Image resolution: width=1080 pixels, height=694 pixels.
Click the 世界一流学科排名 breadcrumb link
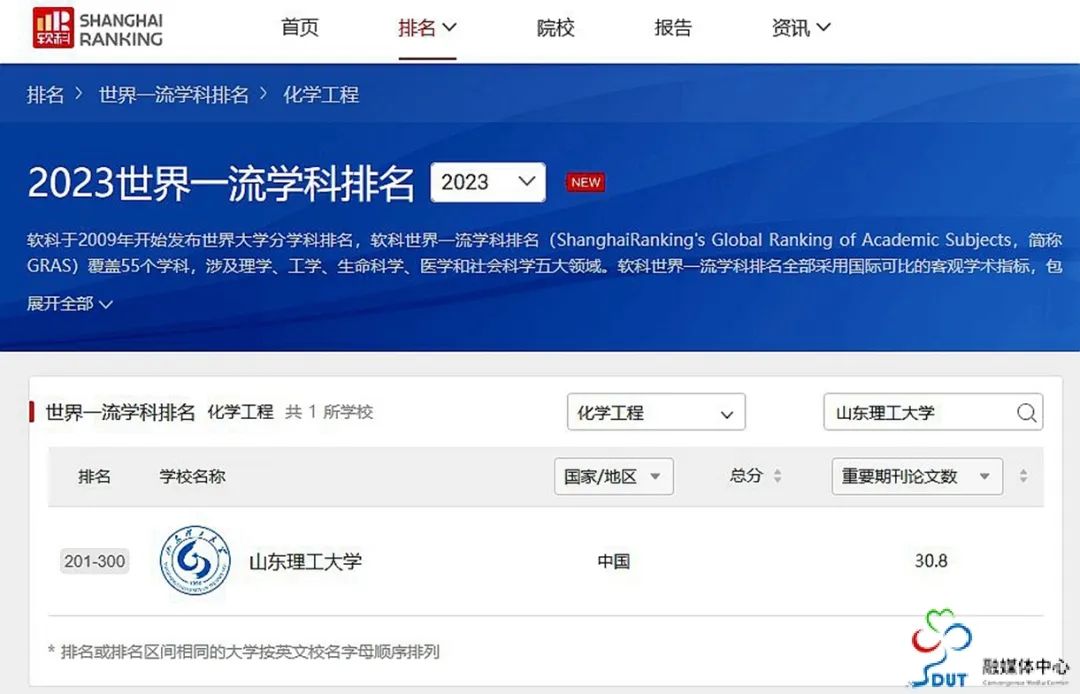174,94
